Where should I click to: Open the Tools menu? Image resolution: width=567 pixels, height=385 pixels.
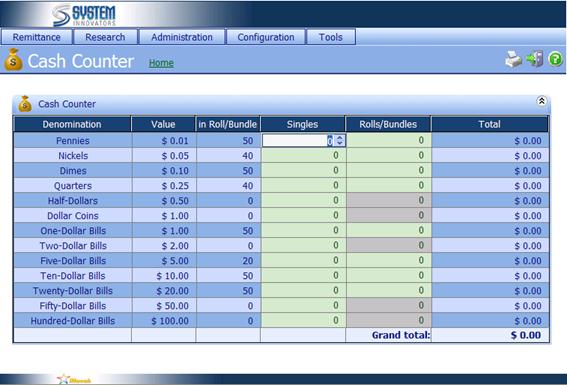tap(331, 37)
